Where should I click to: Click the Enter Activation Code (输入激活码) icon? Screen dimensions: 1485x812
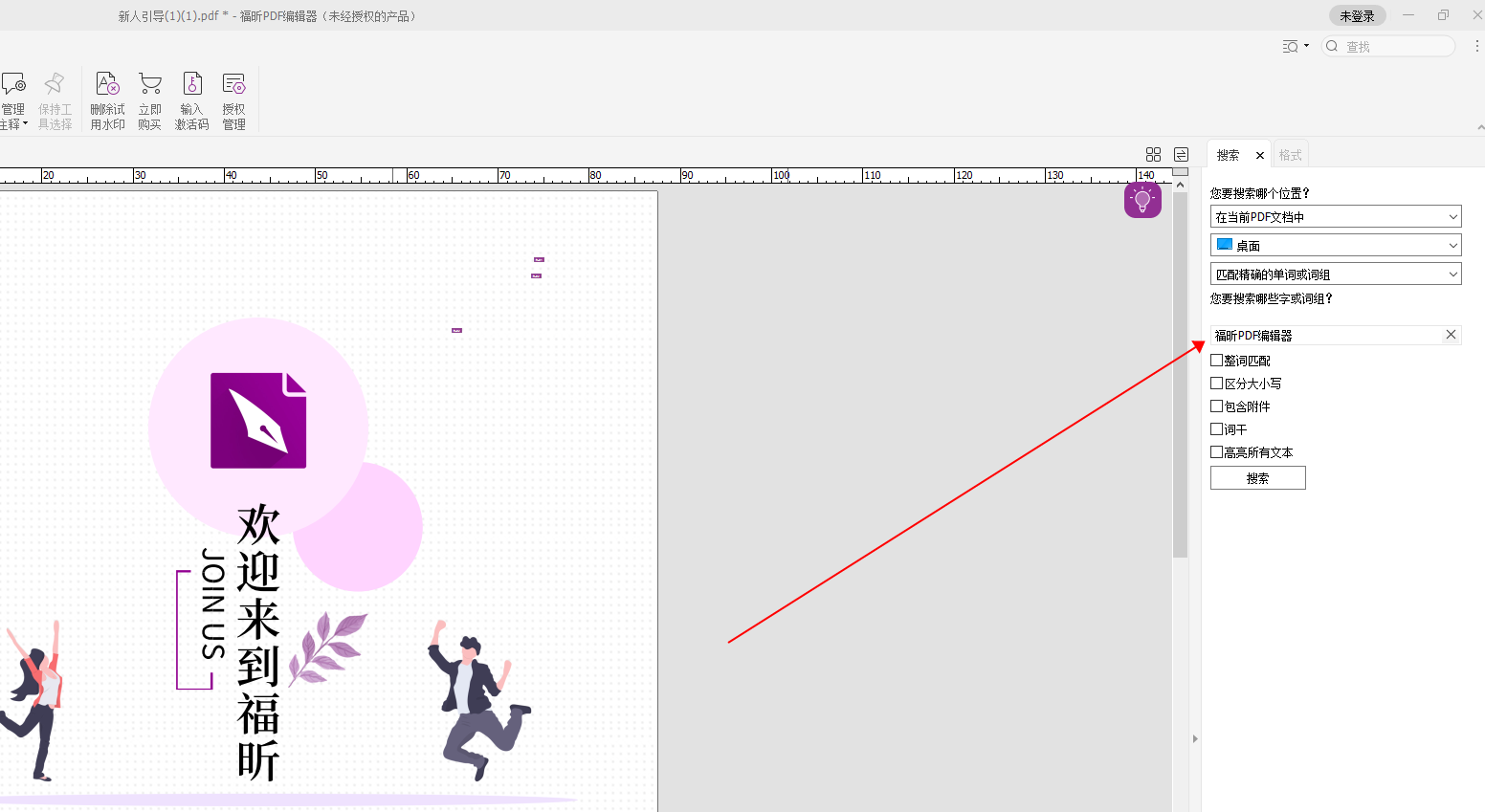(x=191, y=85)
